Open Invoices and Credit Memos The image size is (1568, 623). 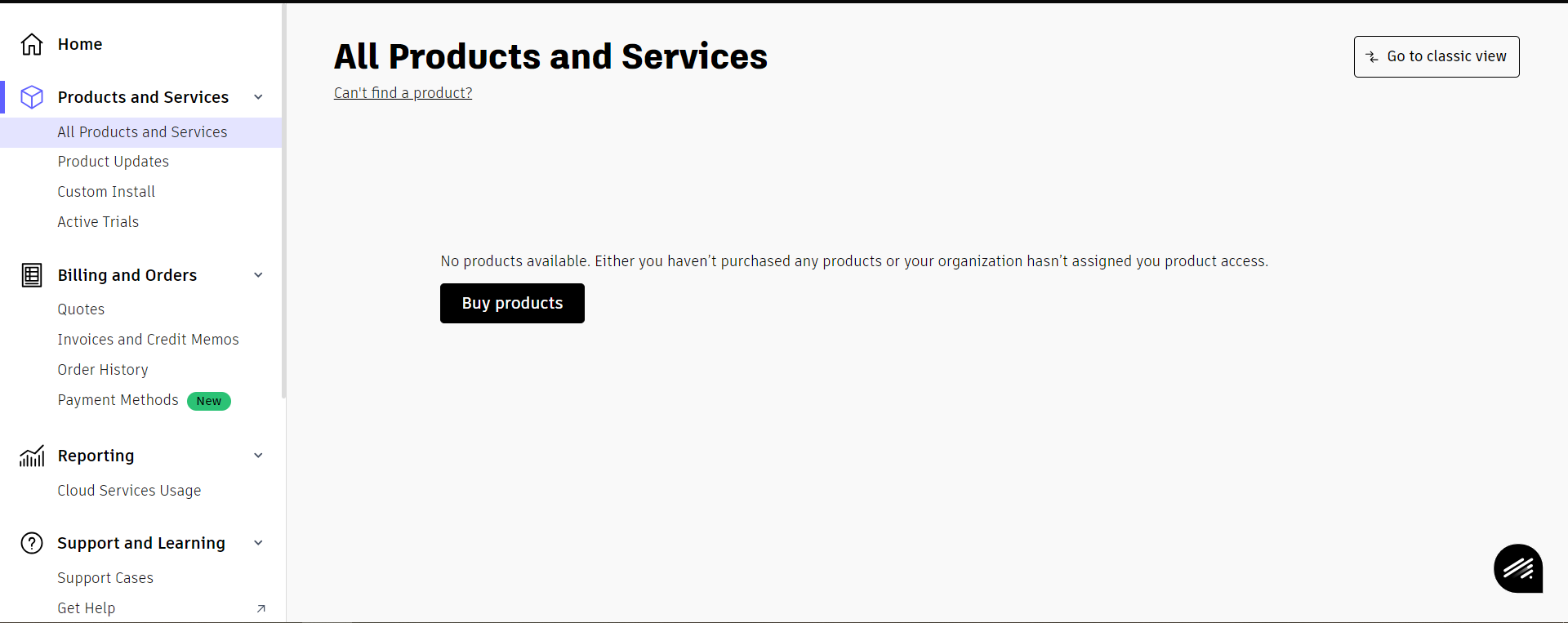tap(148, 340)
